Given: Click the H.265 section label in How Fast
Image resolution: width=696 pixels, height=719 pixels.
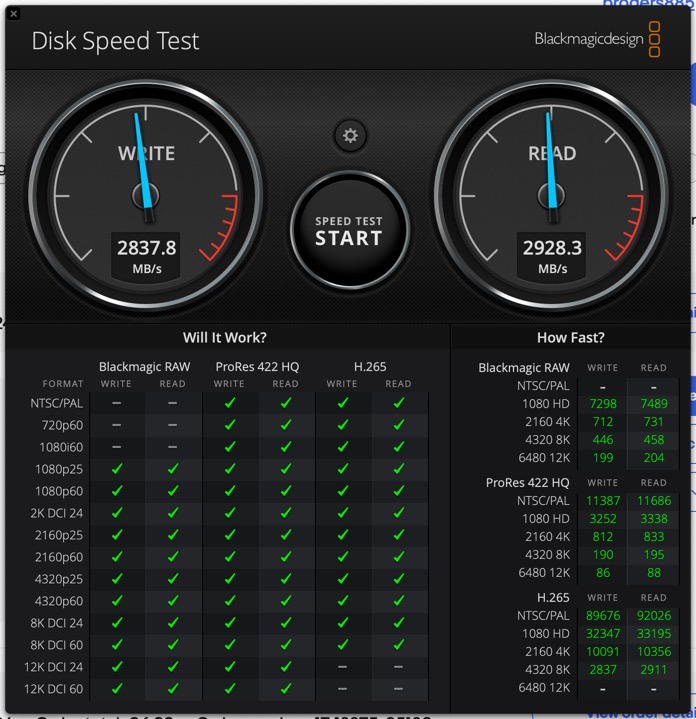Looking at the screenshot, I should coord(553,598).
